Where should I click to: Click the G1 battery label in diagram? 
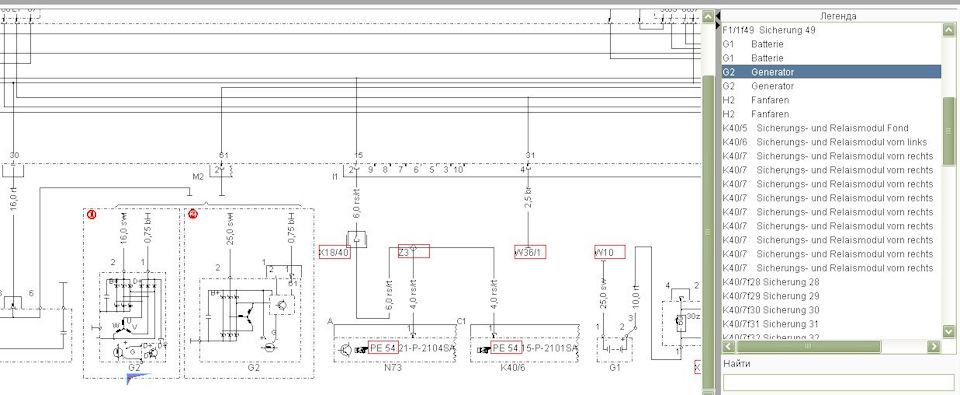click(615, 368)
